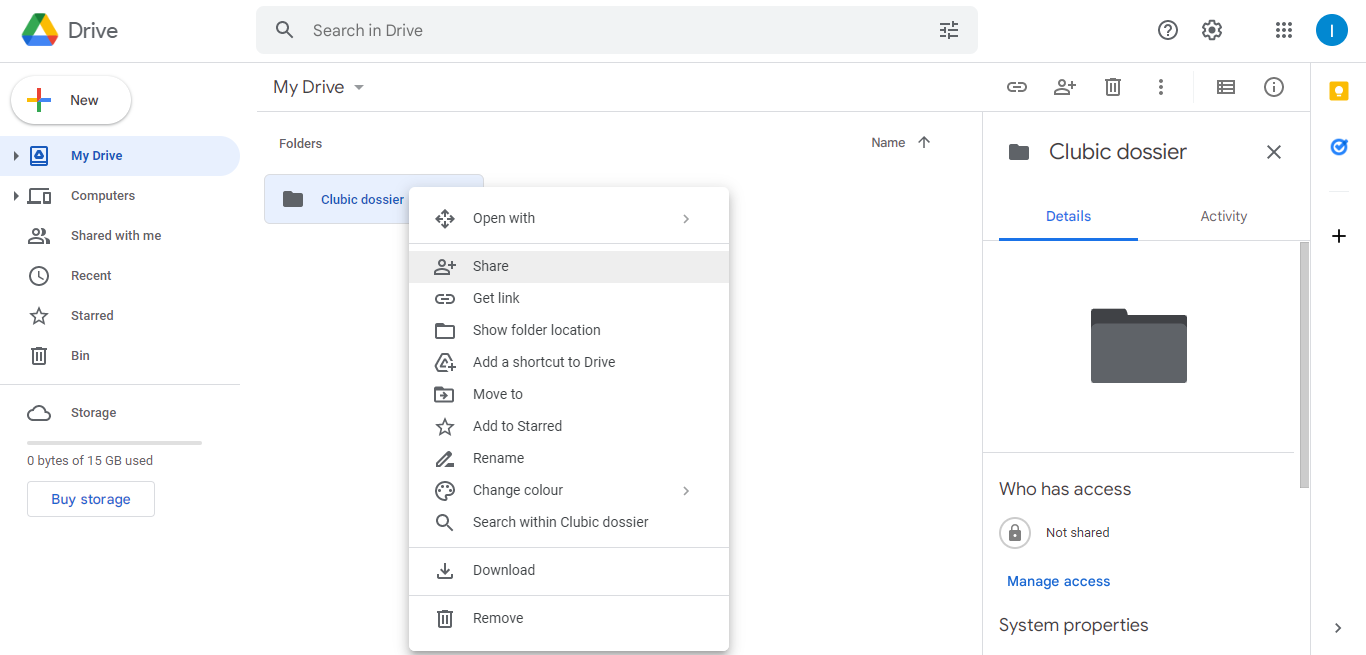Click the Folders section heading
This screenshot has width=1366, height=655.
click(x=300, y=143)
